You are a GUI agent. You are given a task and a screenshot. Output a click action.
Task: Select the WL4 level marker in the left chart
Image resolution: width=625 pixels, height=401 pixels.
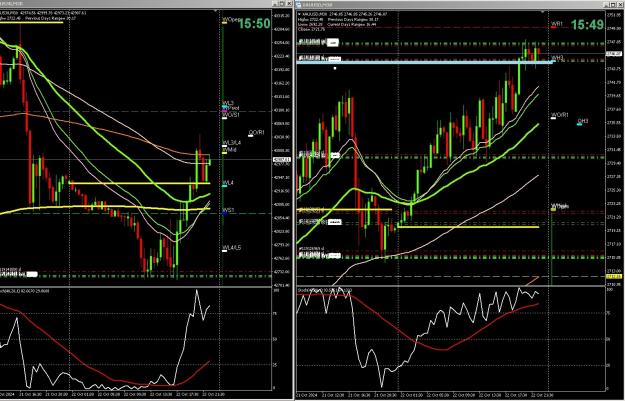[x=228, y=183]
